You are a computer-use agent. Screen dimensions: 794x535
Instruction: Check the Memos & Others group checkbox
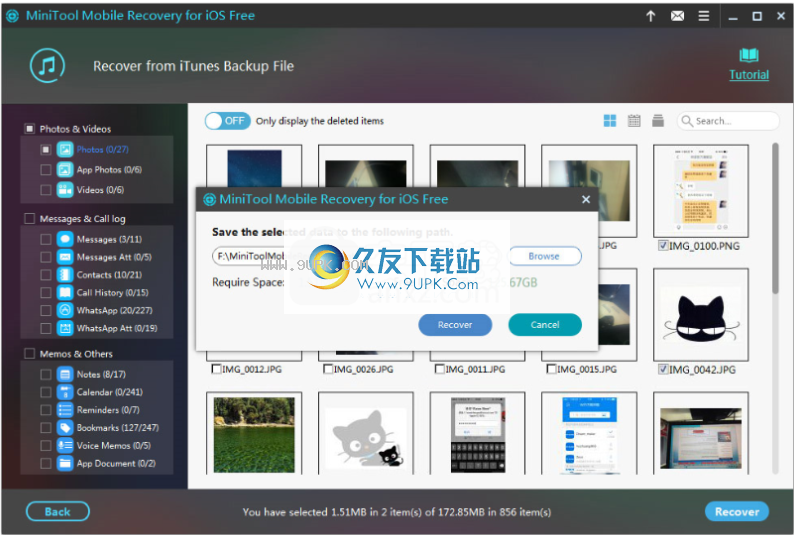point(29,353)
